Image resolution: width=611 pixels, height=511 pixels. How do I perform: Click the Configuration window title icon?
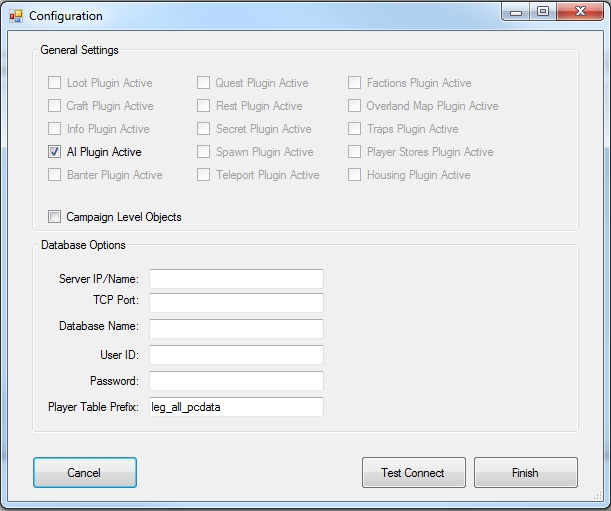click(x=16, y=16)
